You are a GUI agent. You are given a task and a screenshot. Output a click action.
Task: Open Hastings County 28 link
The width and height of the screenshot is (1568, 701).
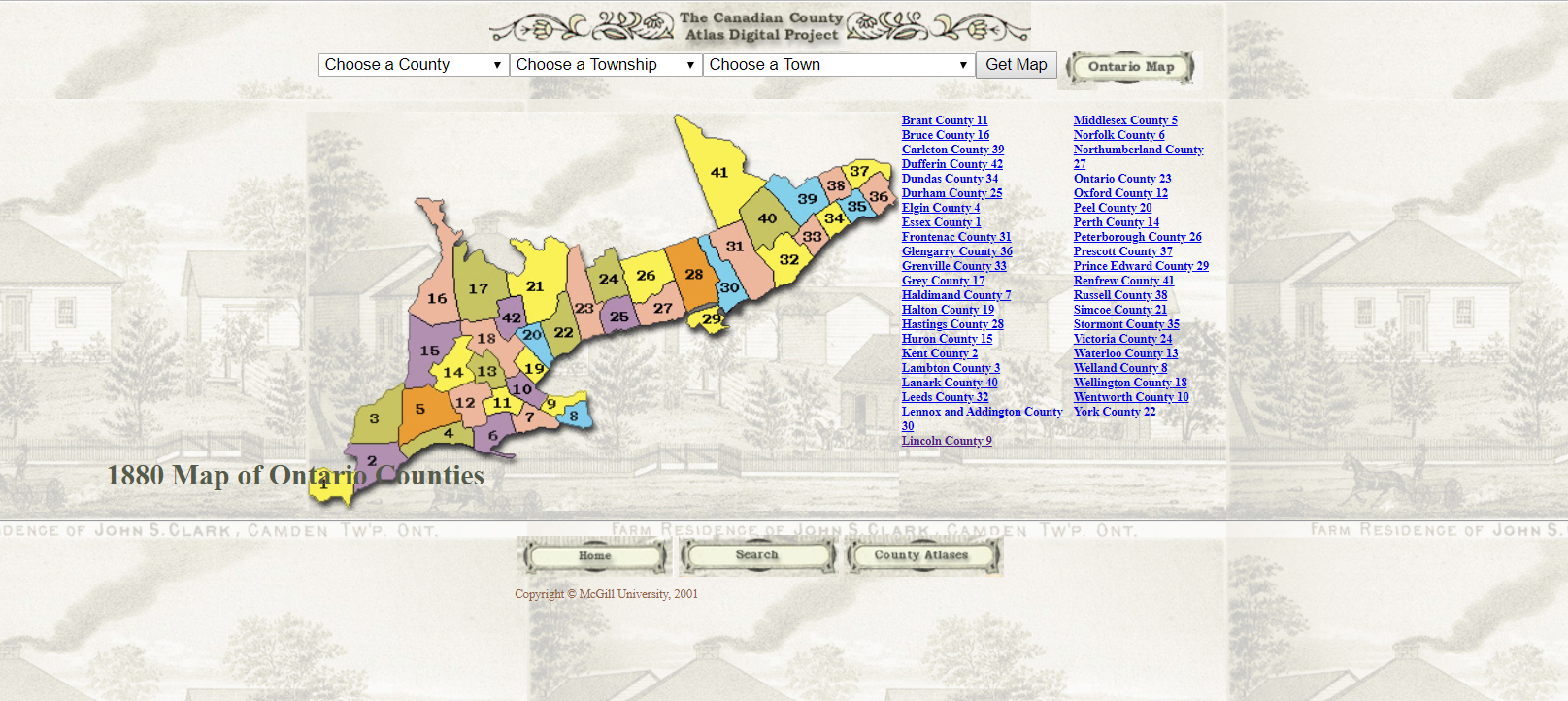[952, 324]
